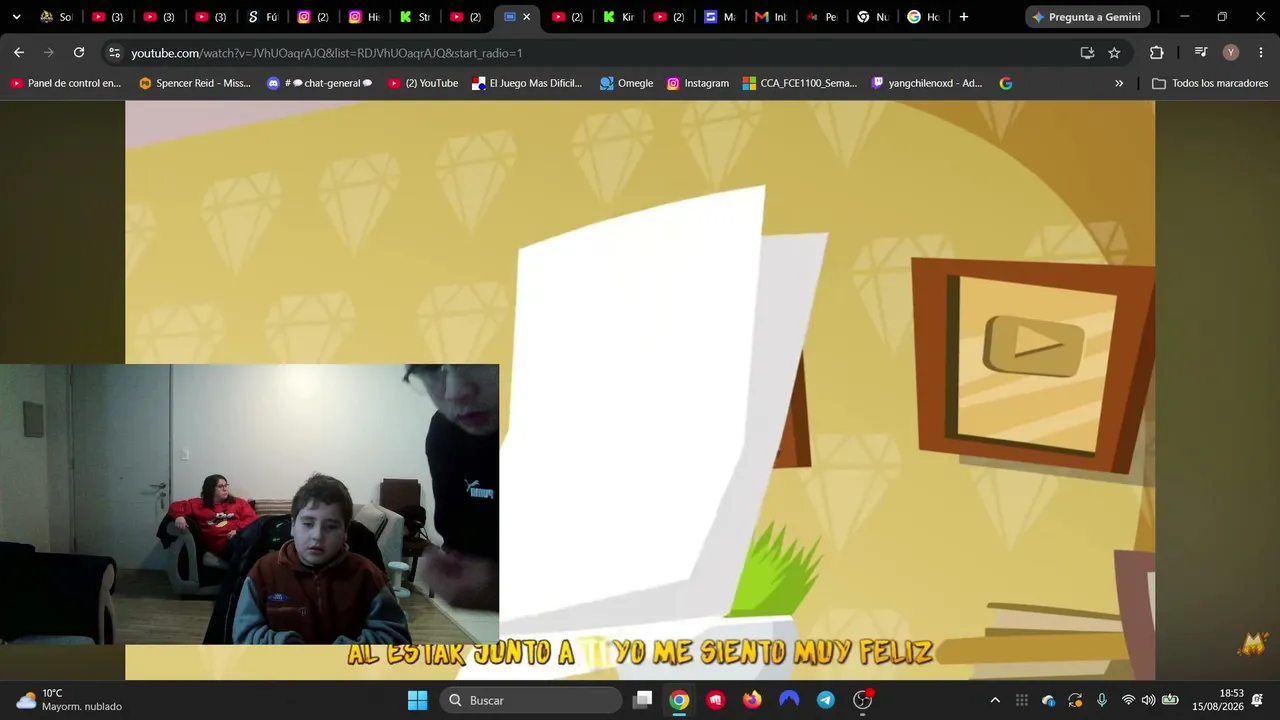Click the microphone tray icon
The height and width of the screenshot is (720, 1280).
click(1101, 700)
